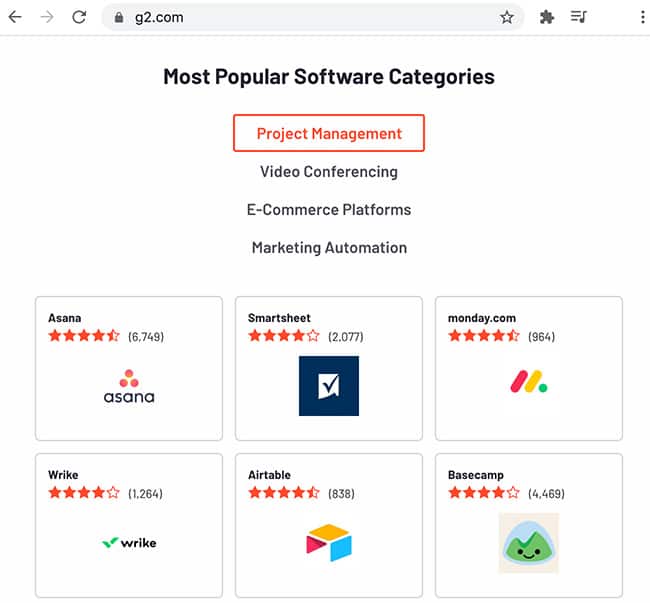This screenshot has width=650, height=603.
Task: Open the Airtable product title
Action: (269, 475)
